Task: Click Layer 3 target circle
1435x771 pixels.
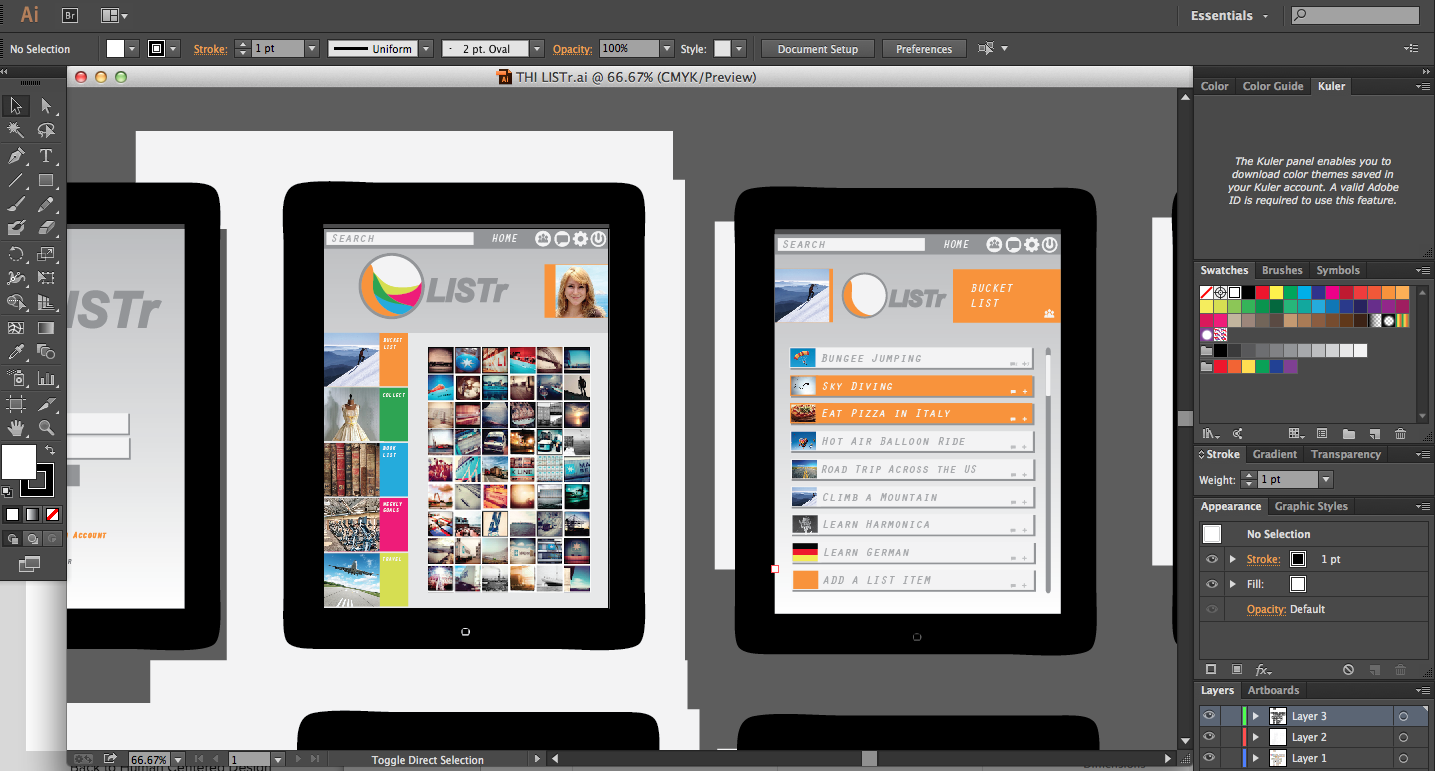Action: [1403, 716]
